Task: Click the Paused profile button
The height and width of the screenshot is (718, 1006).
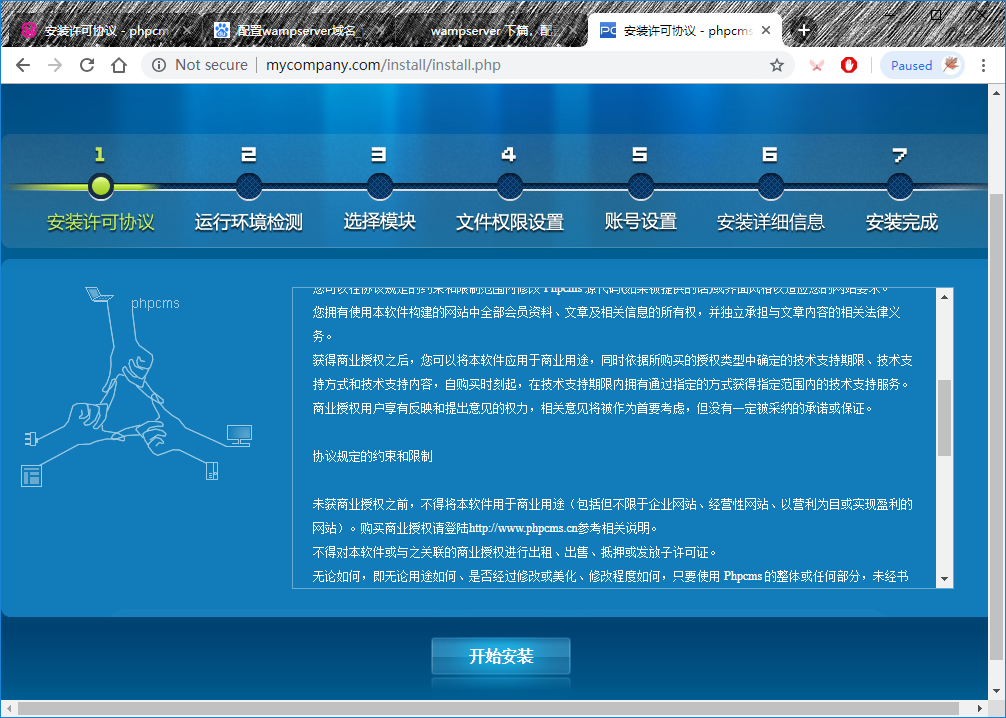Action: coord(923,65)
